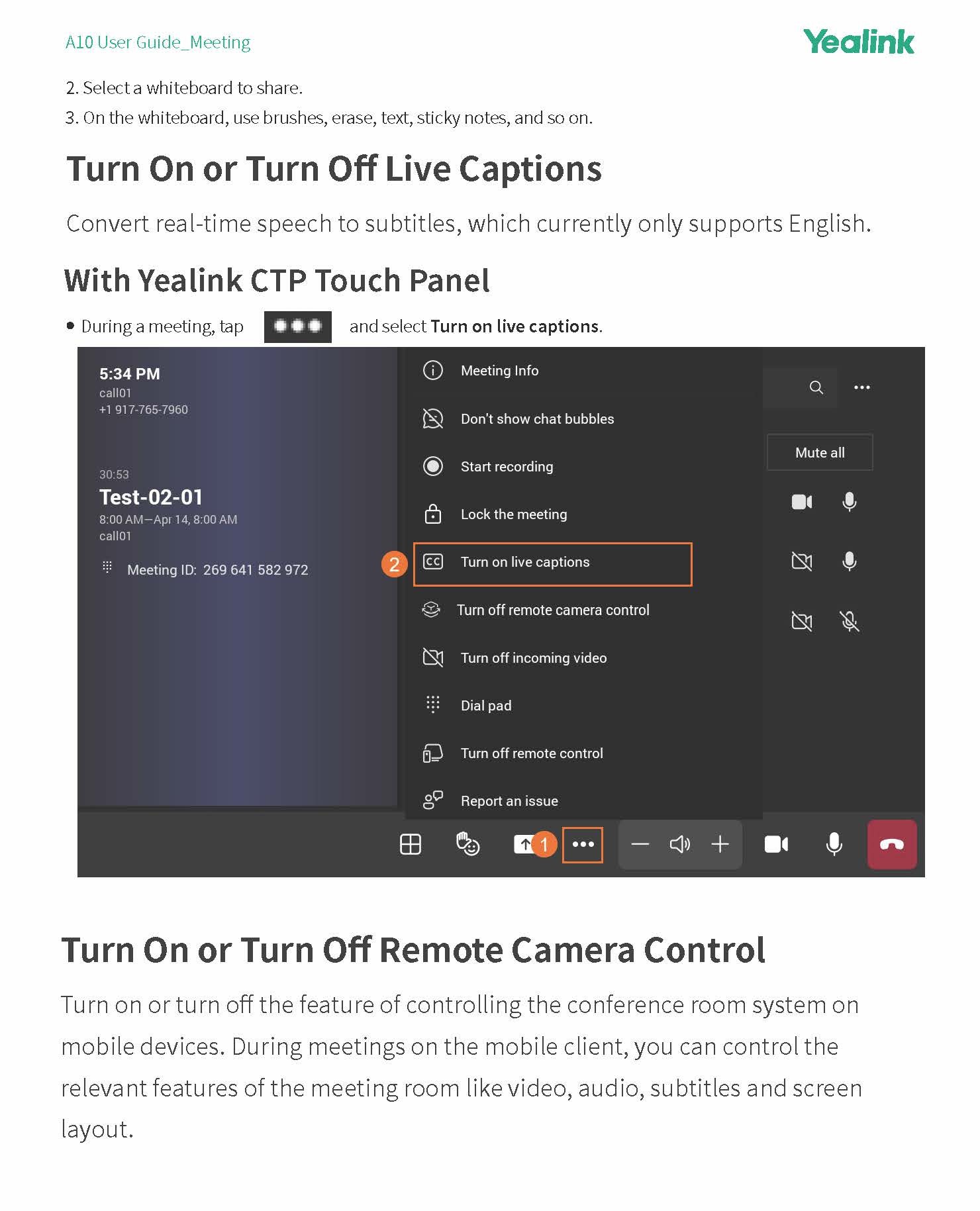Choose Start recording from the menu
The image size is (980, 1211).
click(x=507, y=467)
